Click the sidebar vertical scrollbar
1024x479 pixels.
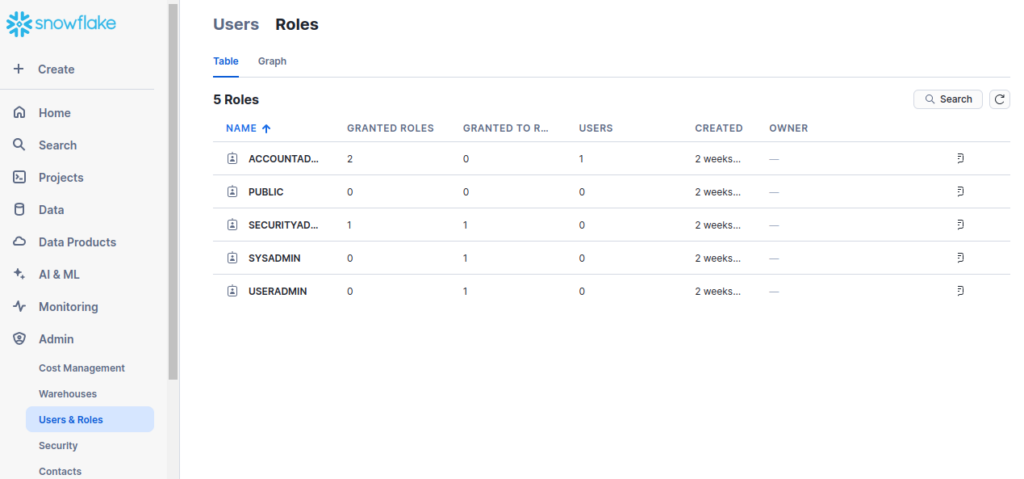[x=173, y=190]
